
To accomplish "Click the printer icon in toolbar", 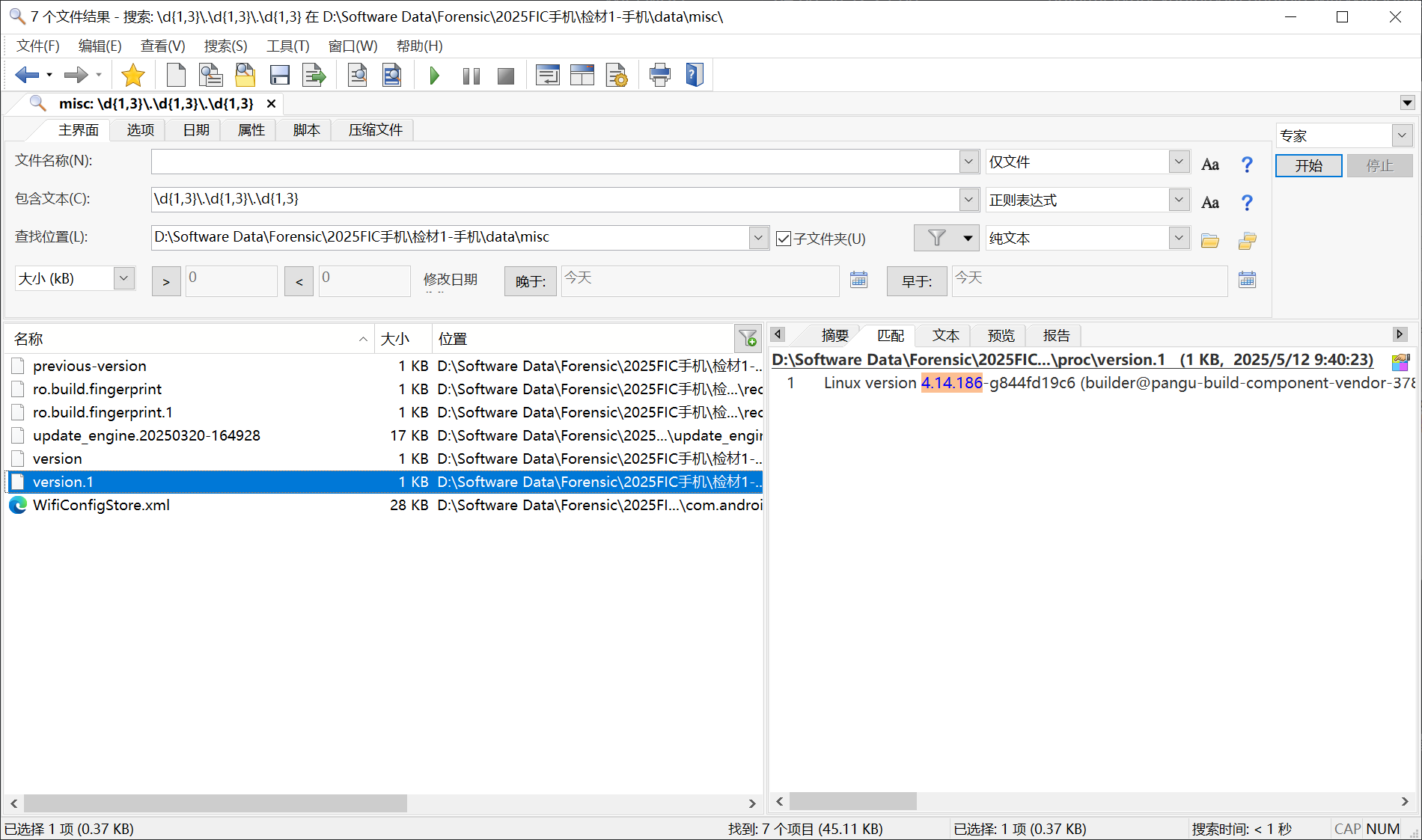I will coord(659,76).
